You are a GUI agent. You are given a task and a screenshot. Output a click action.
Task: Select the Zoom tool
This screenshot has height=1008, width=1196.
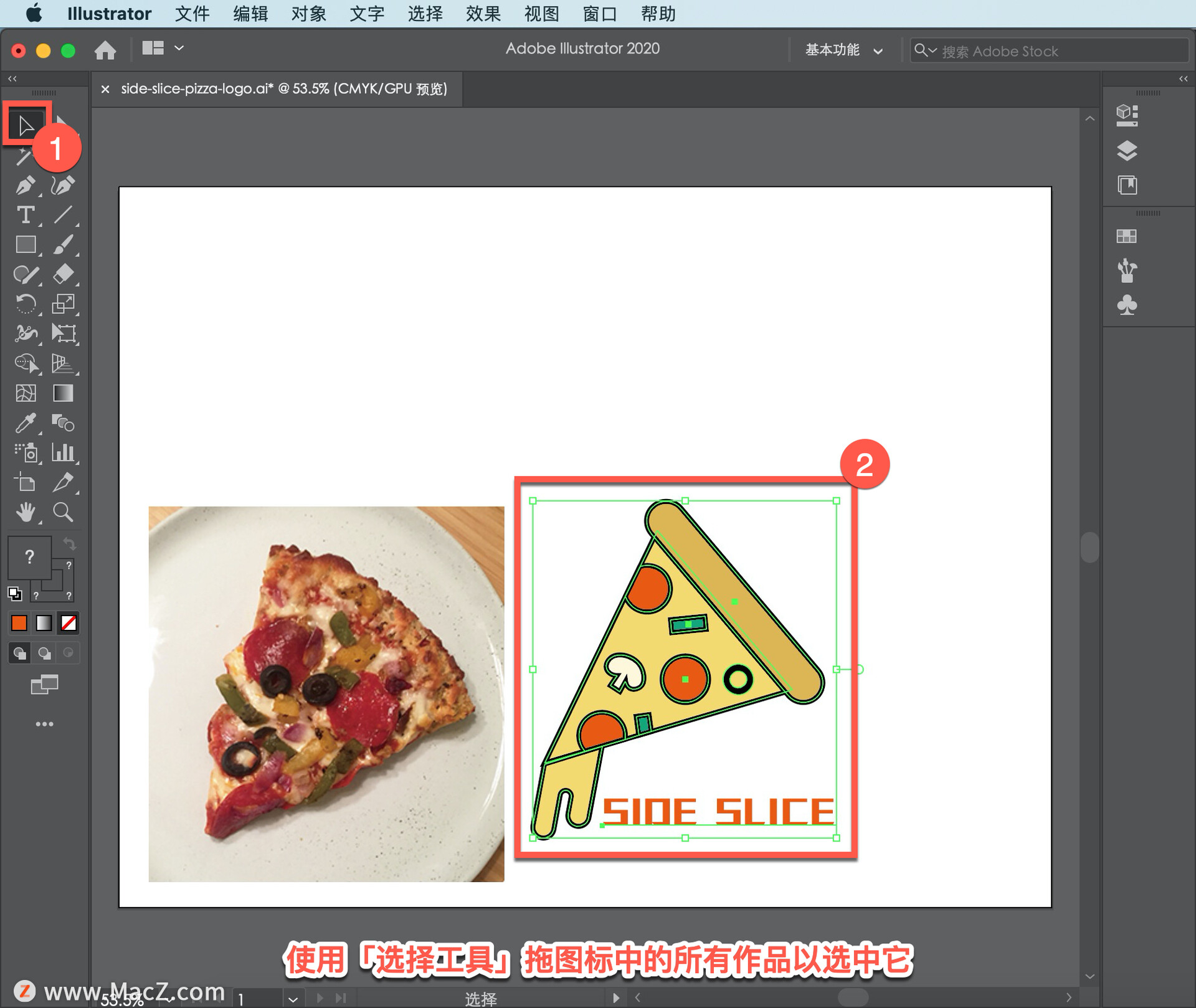point(63,512)
